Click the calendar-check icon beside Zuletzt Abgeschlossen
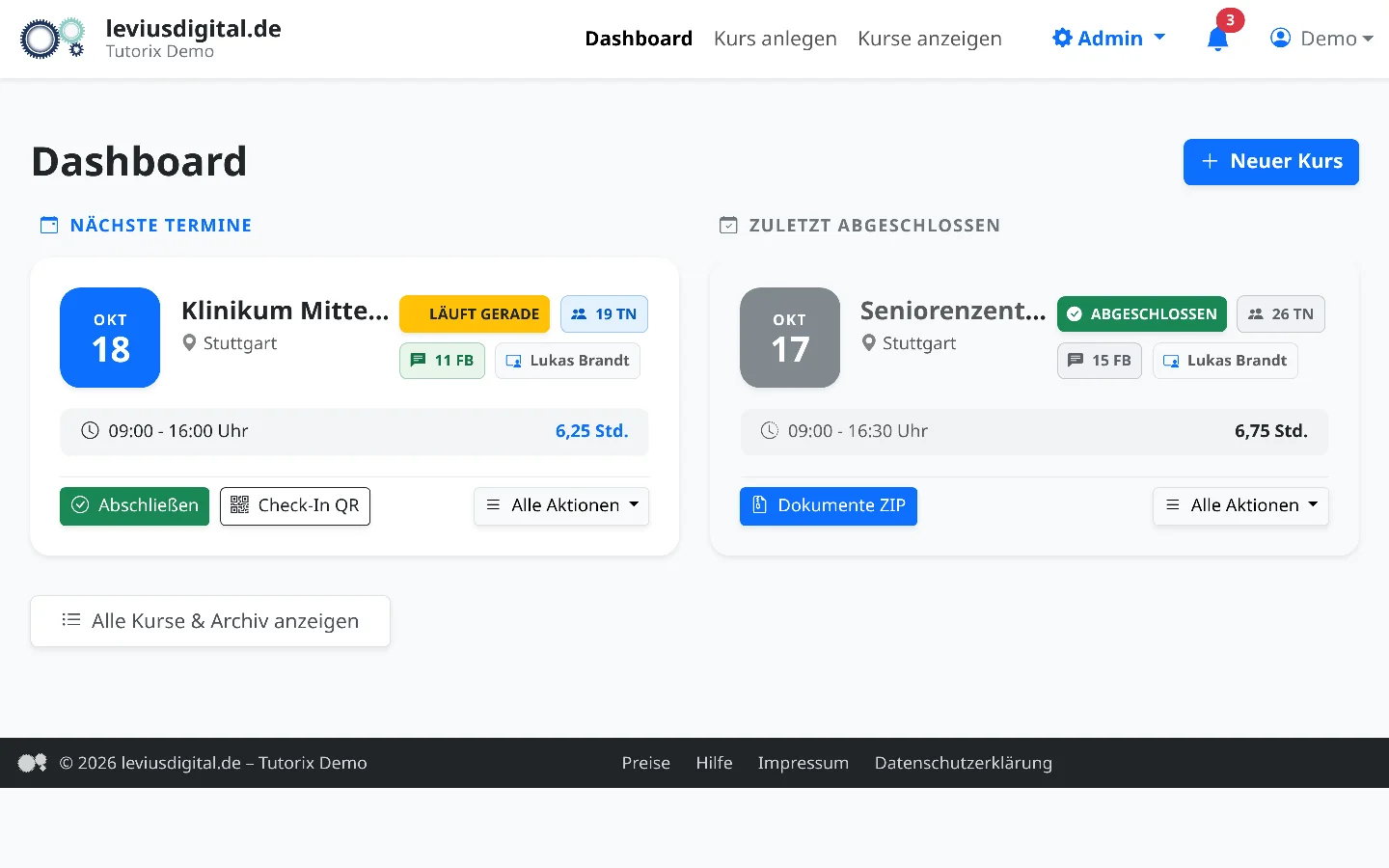The height and width of the screenshot is (868, 1389). pyautogui.click(x=728, y=225)
